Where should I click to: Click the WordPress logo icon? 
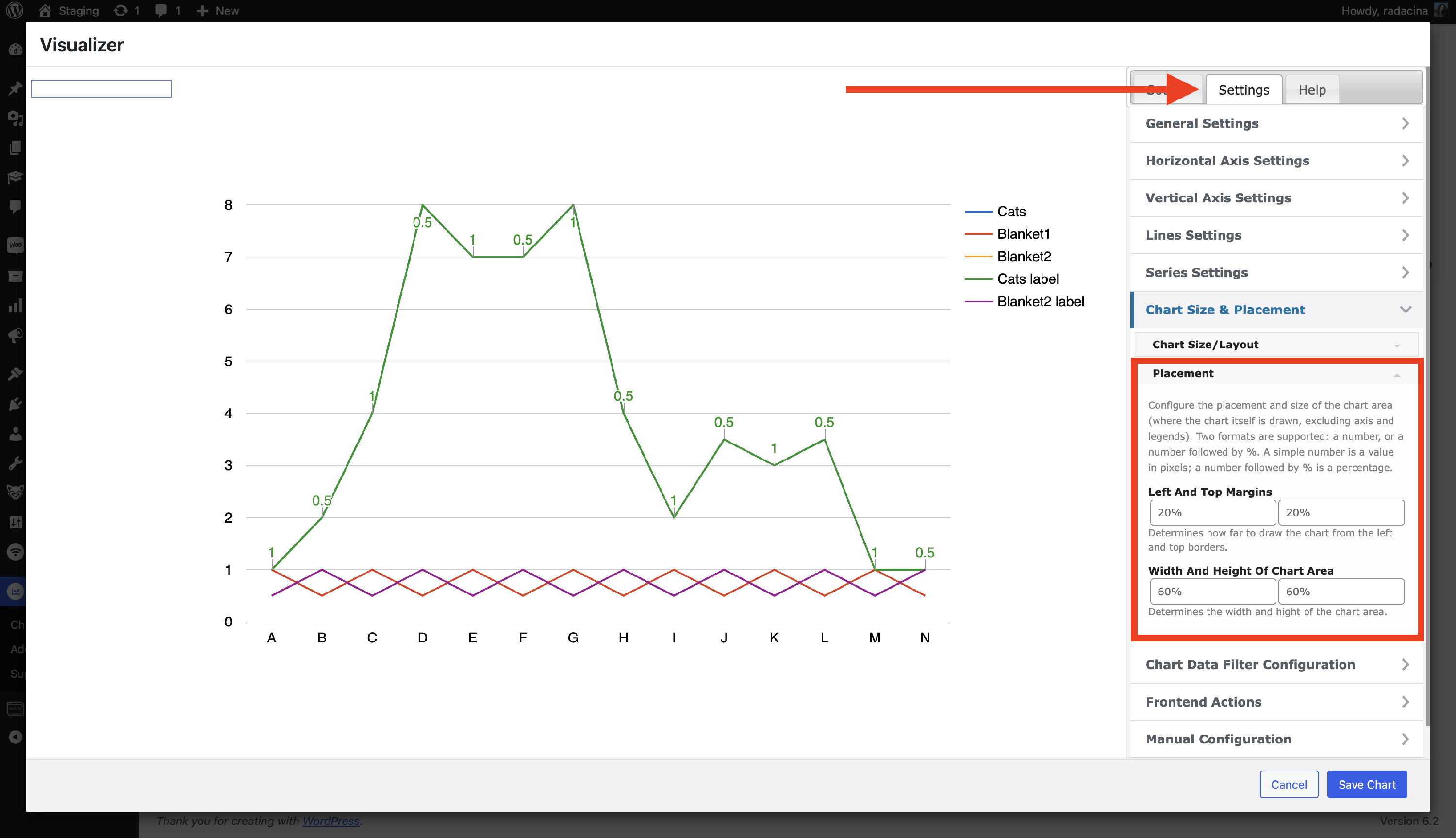pos(15,10)
